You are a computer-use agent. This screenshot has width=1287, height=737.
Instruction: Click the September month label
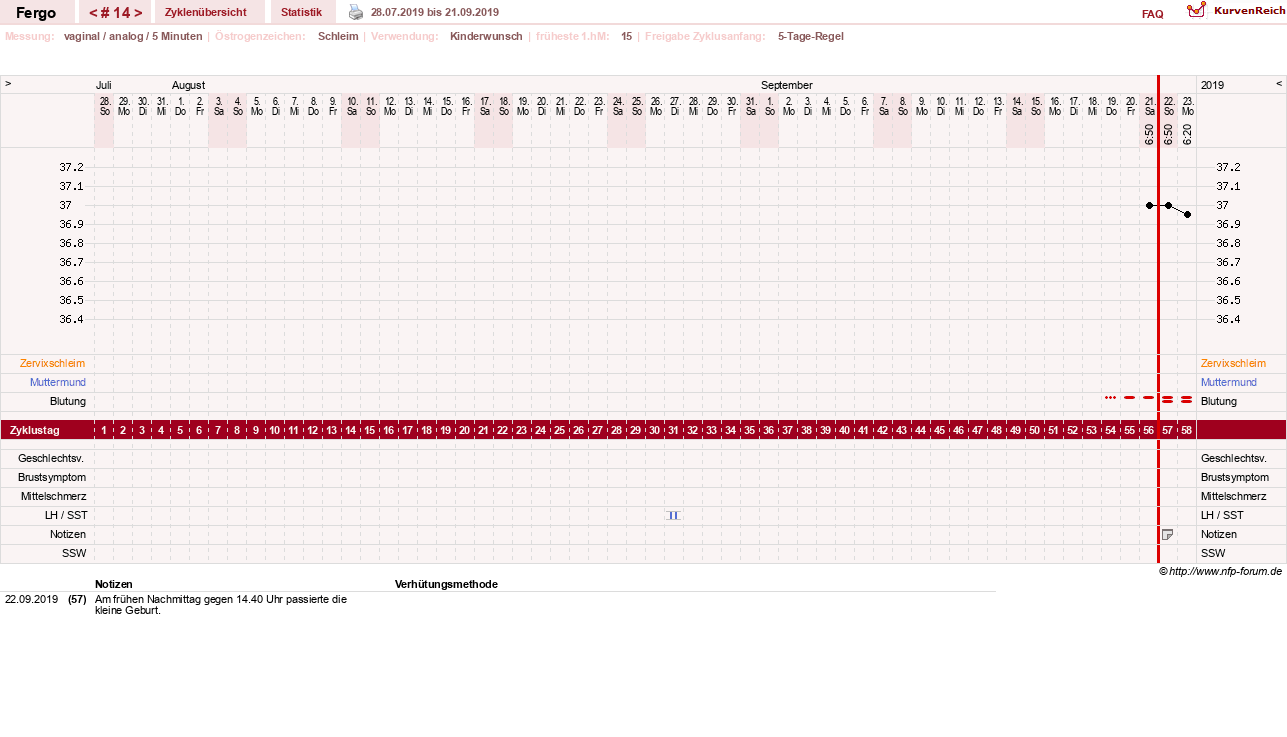[x=787, y=85]
